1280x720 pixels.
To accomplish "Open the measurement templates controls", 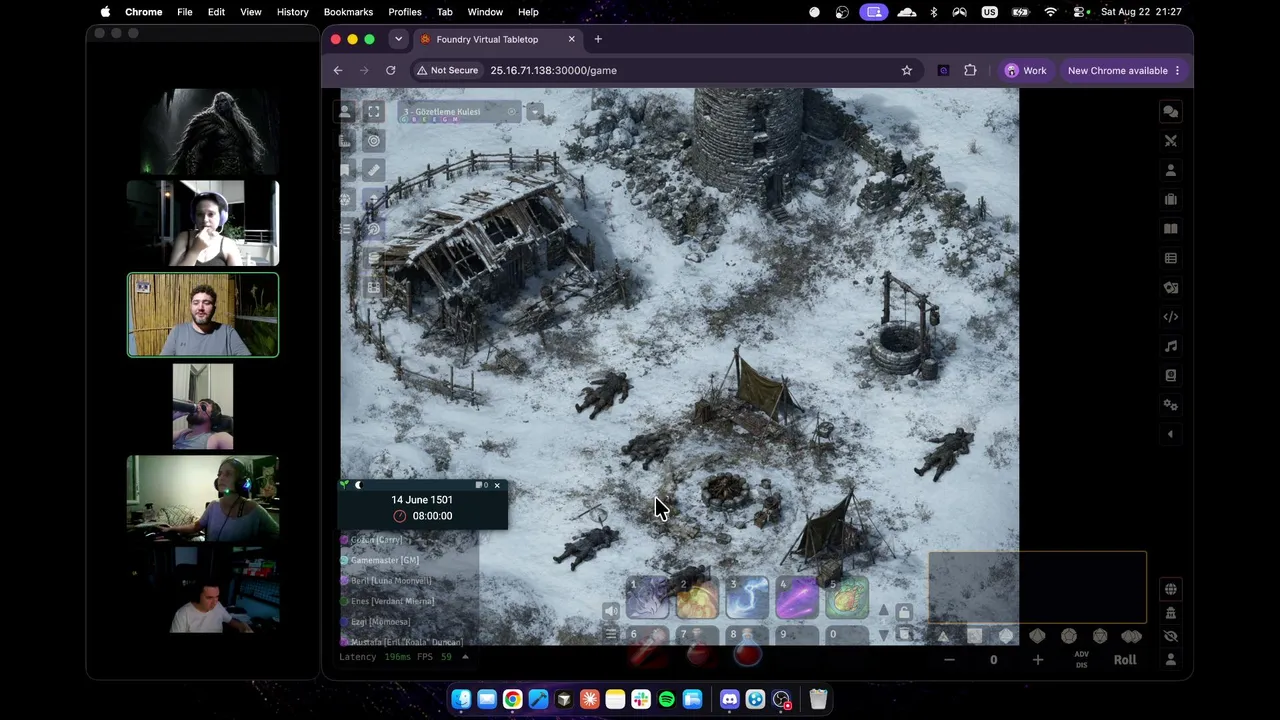I will click(345, 141).
